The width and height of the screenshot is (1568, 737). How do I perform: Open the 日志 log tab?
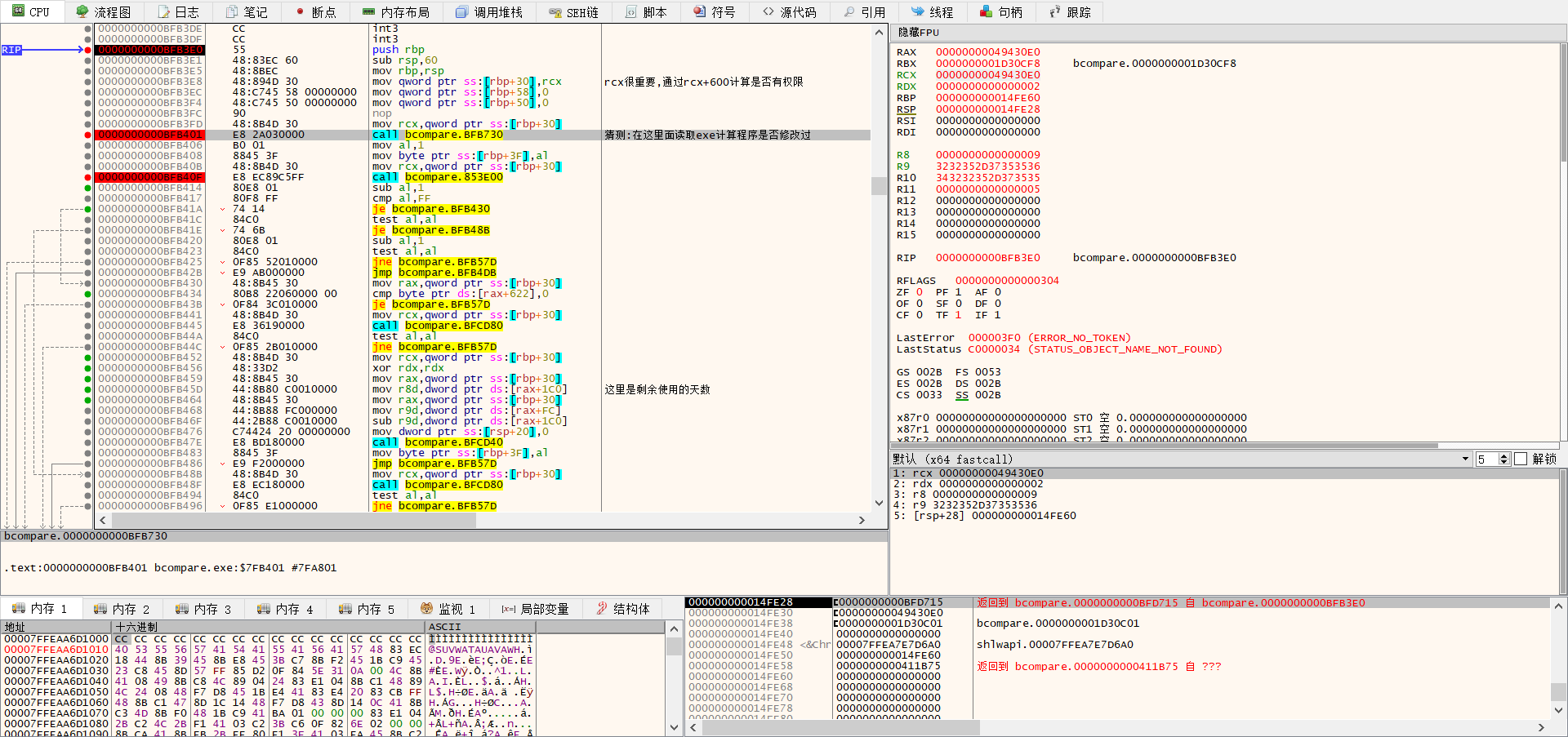click(178, 12)
